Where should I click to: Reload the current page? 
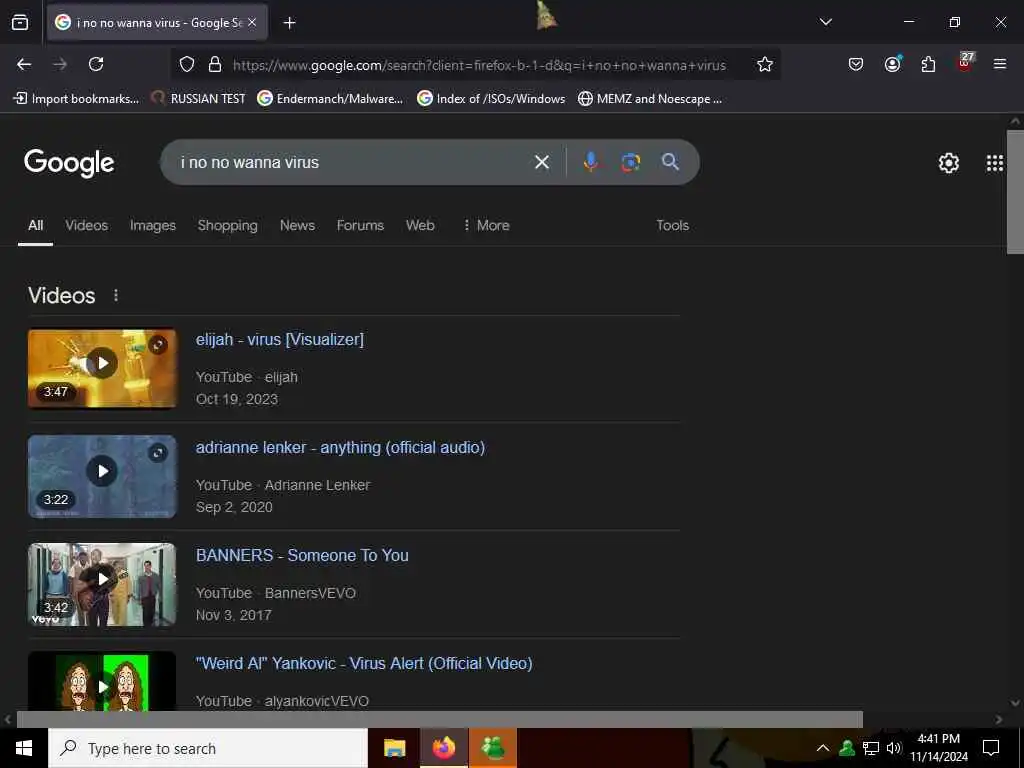click(x=96, y=64)
